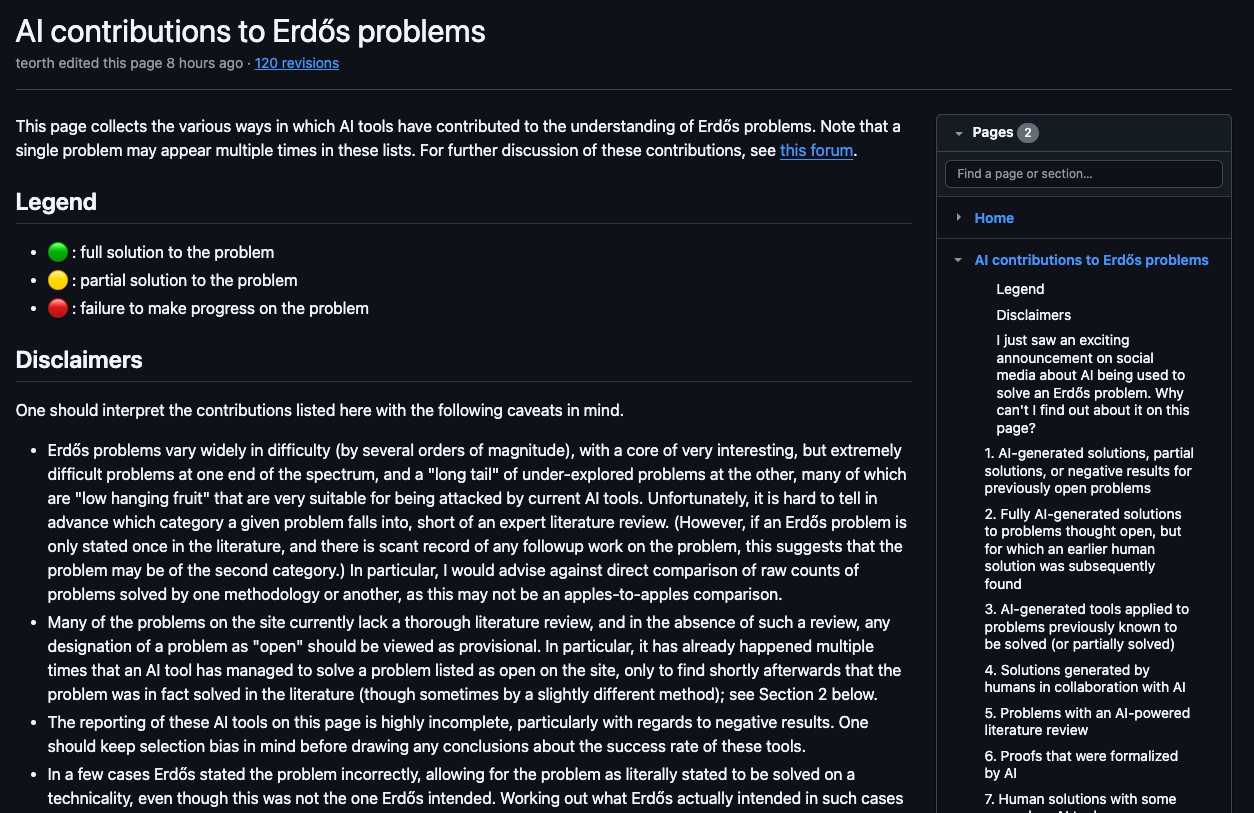Expand the Home page tree arrow

(959, 218)
